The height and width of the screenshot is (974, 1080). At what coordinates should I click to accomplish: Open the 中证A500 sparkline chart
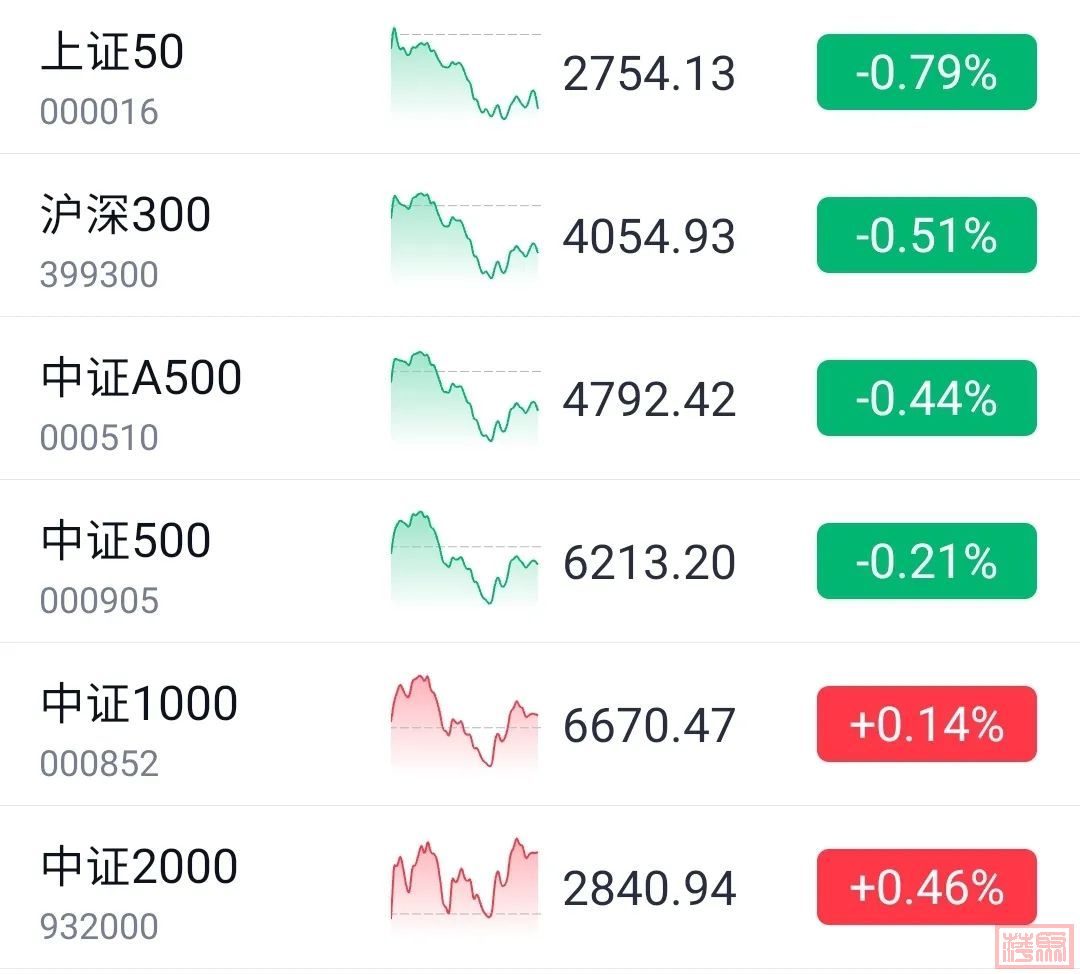pos(465,398)
